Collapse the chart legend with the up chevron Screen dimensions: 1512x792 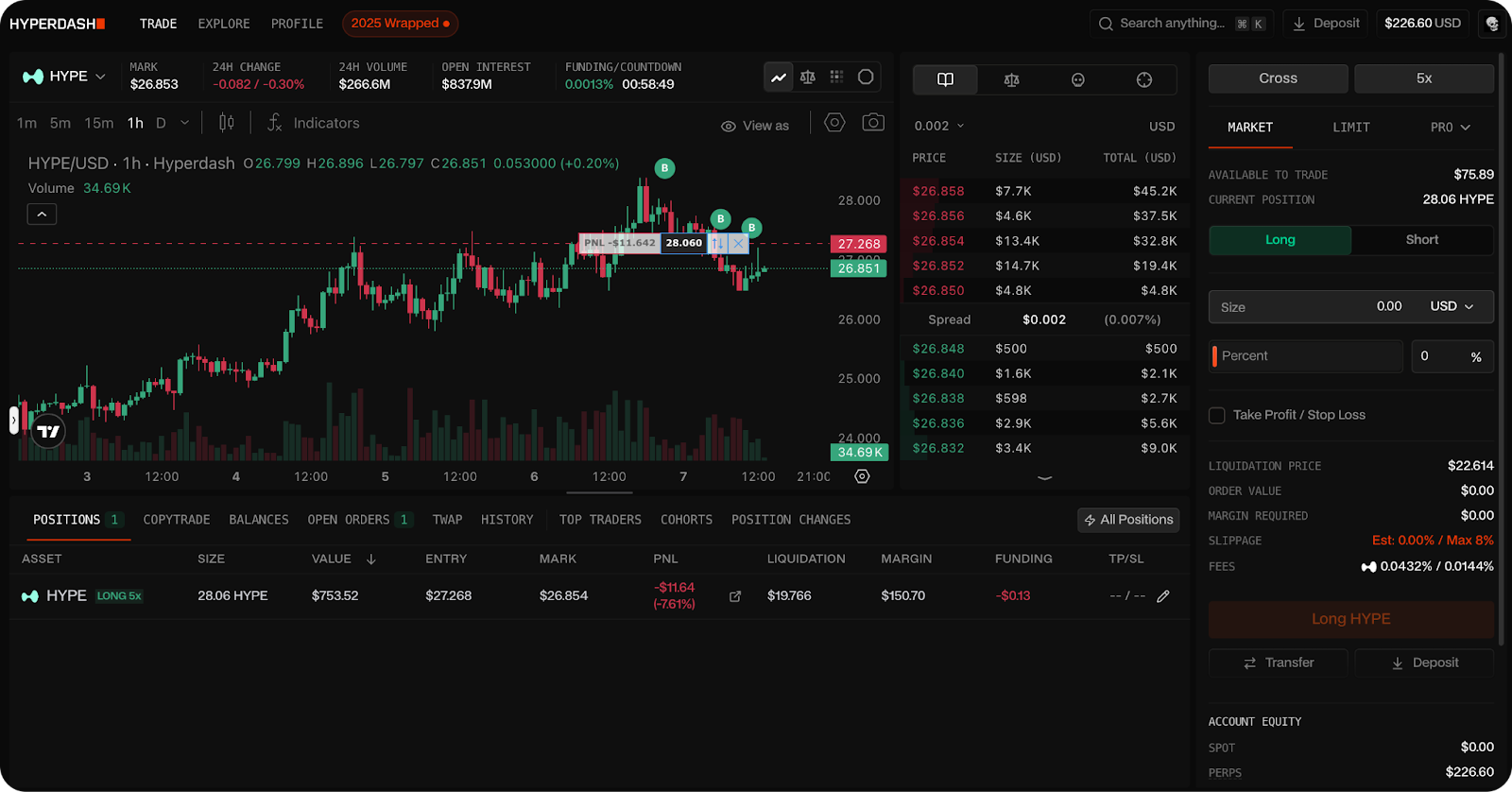(42, 215)
